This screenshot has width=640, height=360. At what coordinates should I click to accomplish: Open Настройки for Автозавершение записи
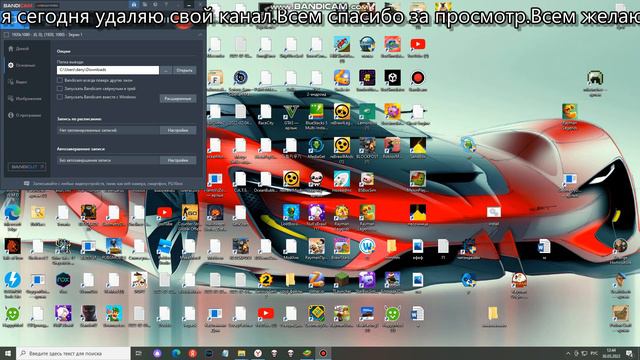(x=178, y=160)
